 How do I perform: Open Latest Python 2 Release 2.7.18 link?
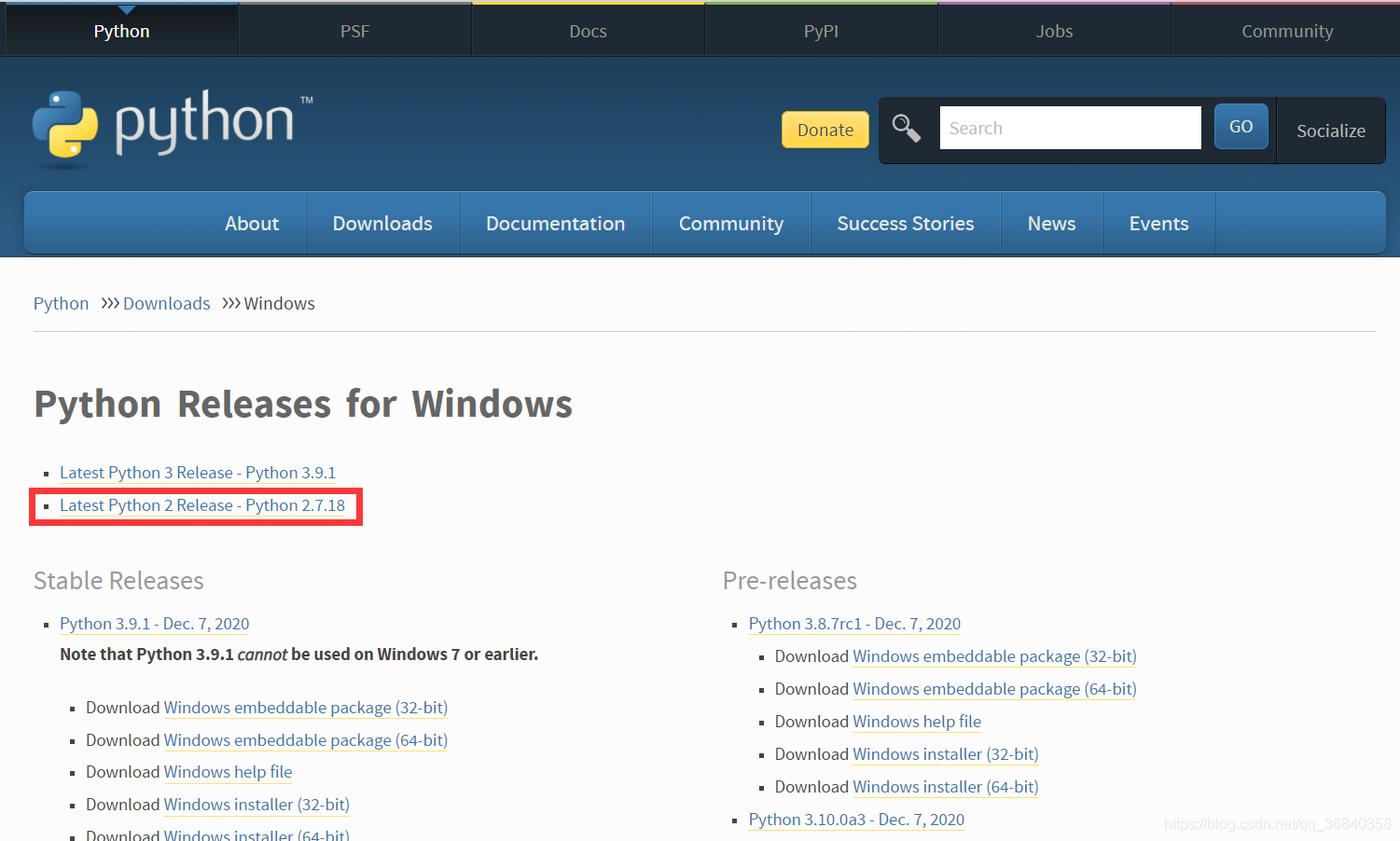coord(202,505)
